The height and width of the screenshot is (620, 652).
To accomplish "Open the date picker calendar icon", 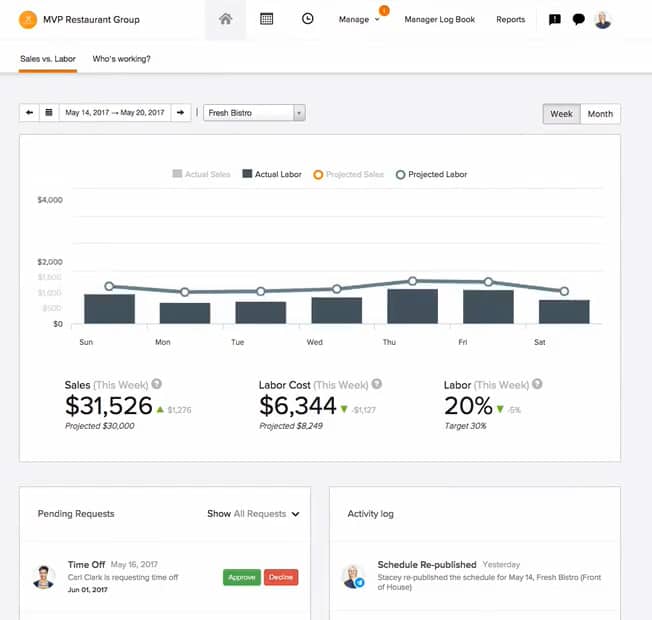I will tap(49, 113).
